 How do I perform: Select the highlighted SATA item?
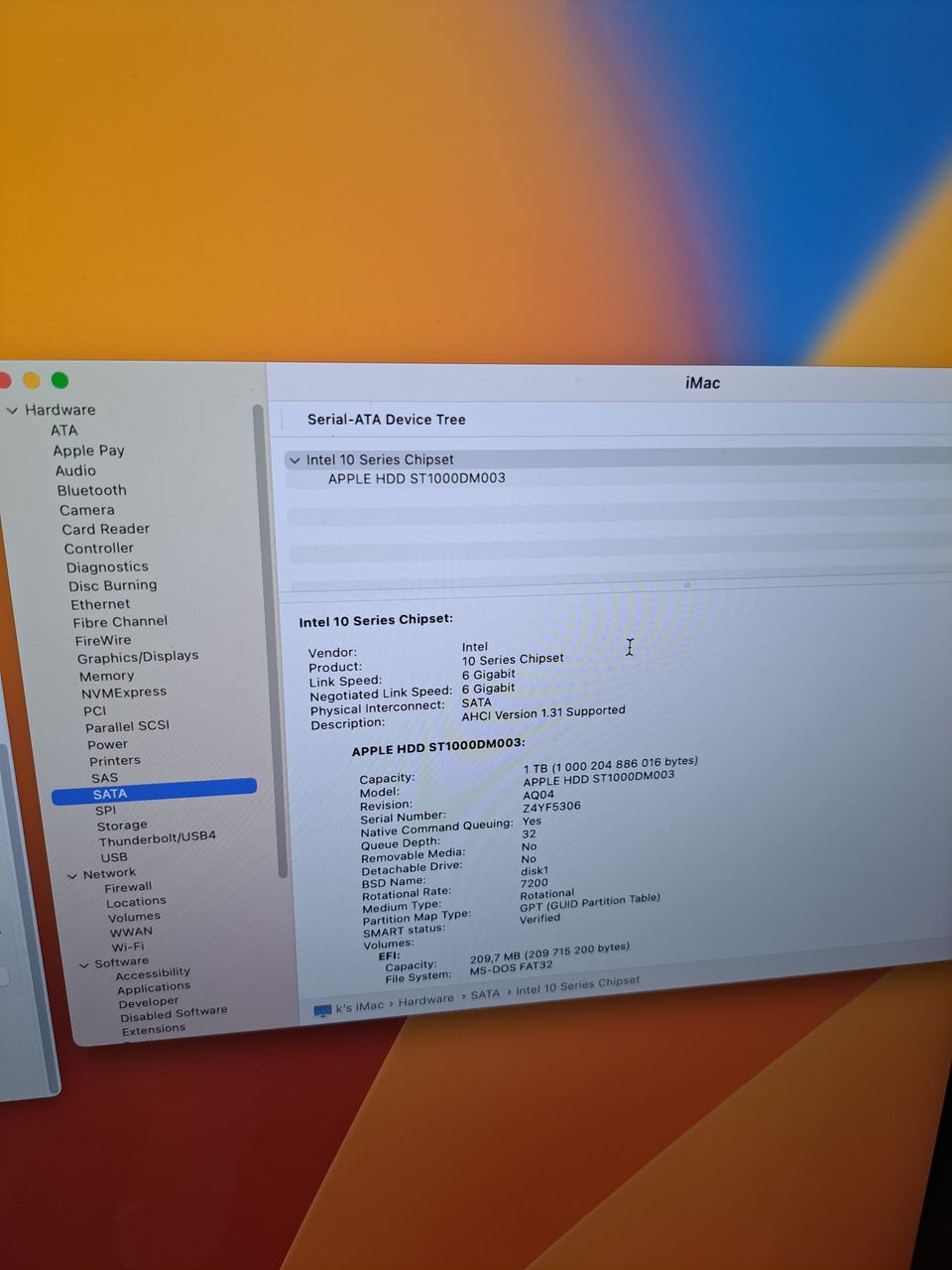154,793
